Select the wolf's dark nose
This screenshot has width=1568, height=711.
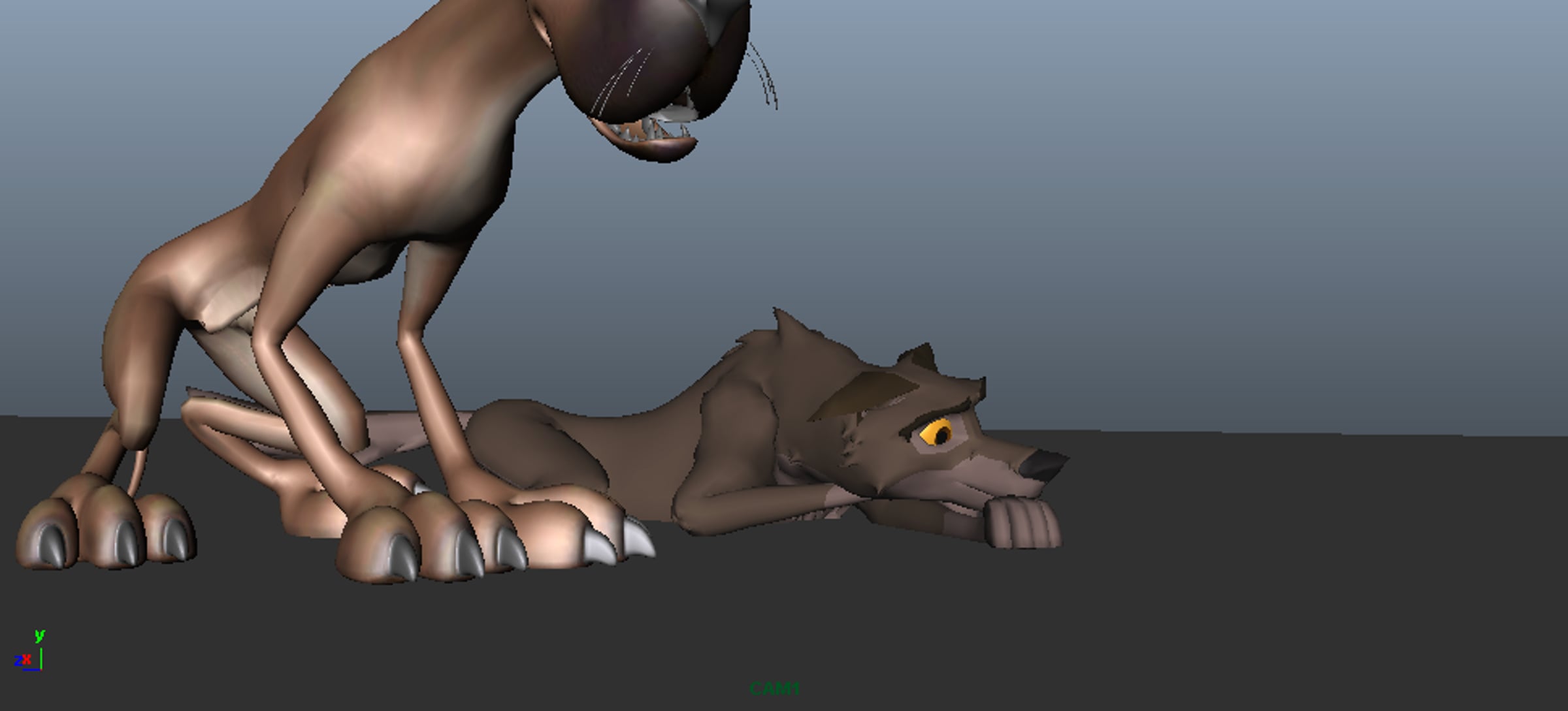tap(1041, 465)
